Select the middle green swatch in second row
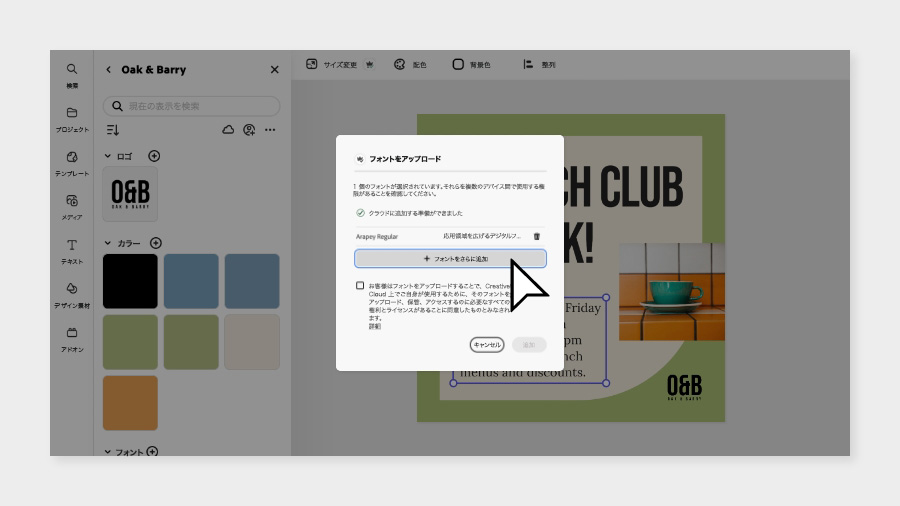The height and width of the screenshot is (506, 900). click(x=191, y=342)
